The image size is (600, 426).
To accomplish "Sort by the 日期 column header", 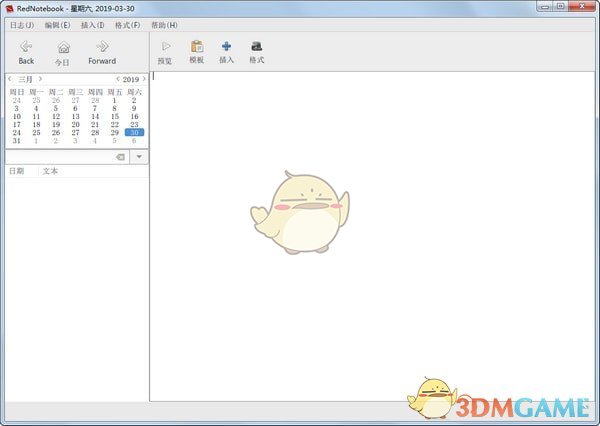I will [18, 171].
